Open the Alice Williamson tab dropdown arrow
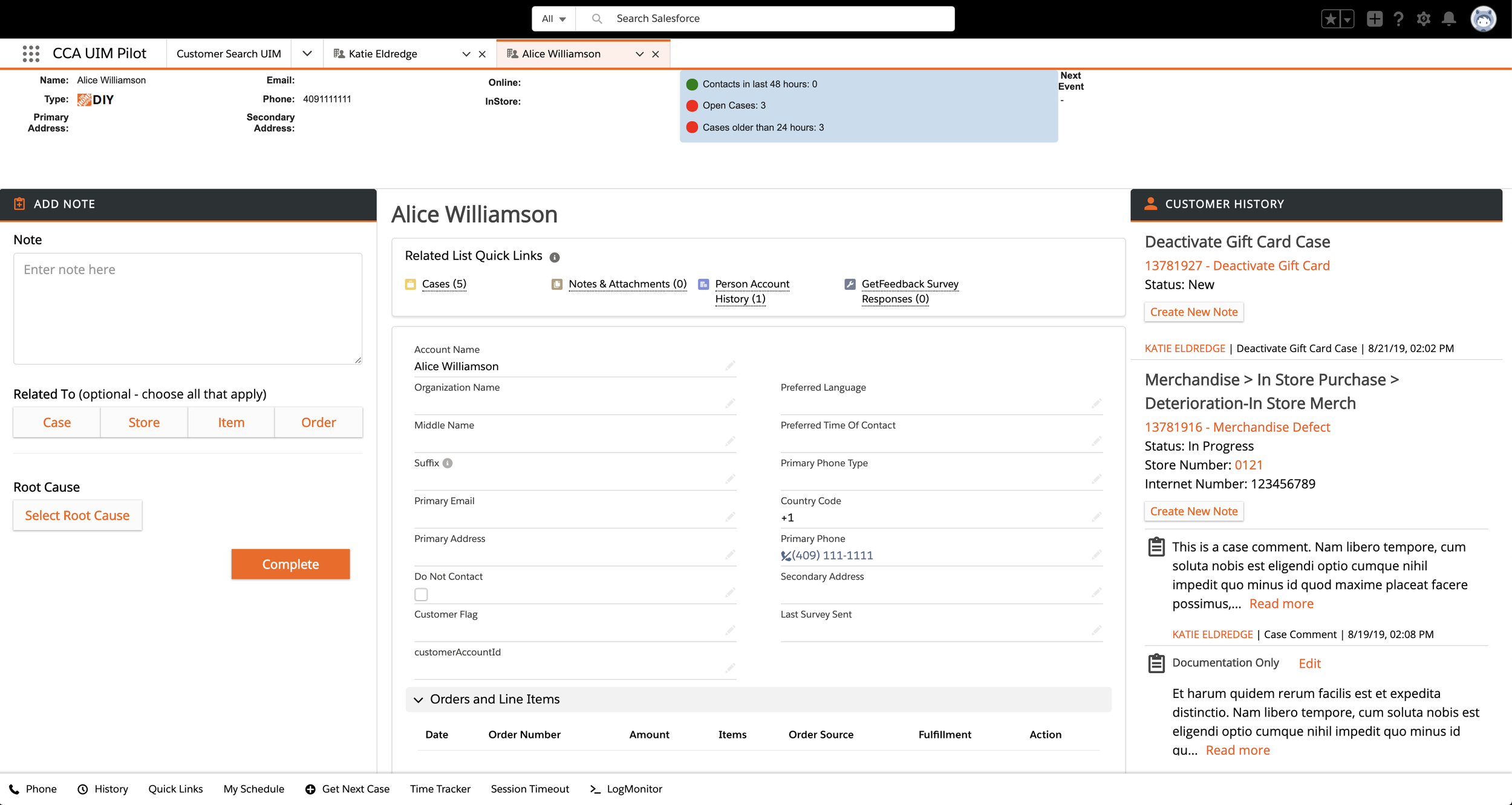 (639, 54)
